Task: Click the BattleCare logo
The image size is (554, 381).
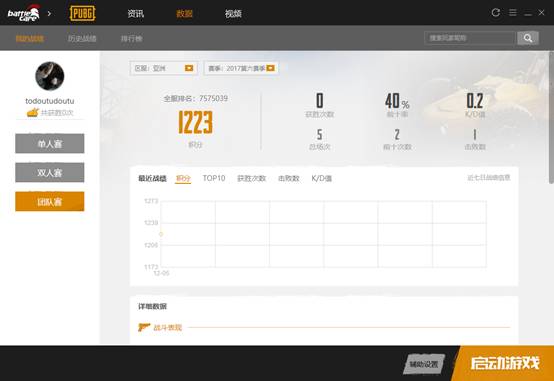Action: [x=23, y=13]
